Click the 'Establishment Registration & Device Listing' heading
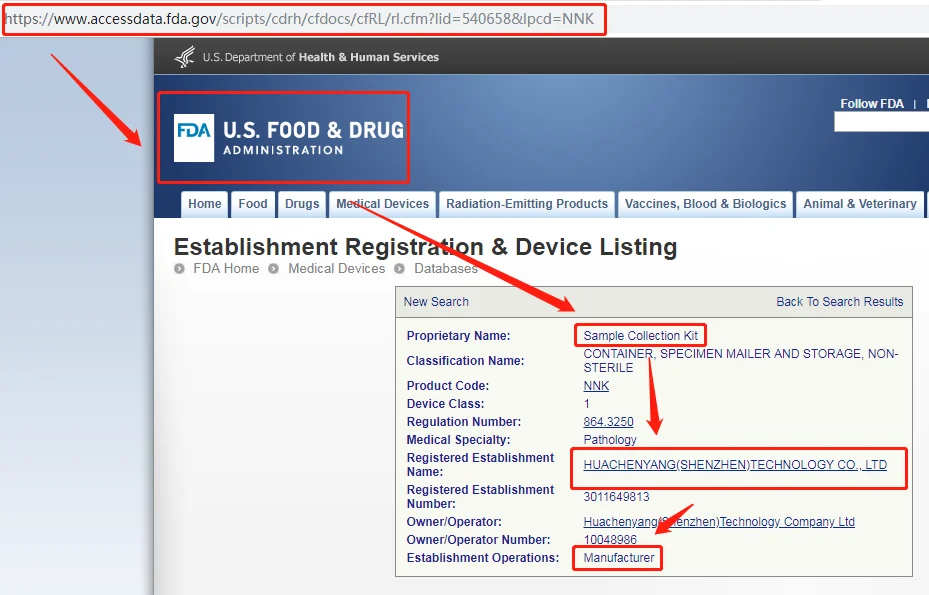The image size is (929, 595). click(x=425, y=247)
